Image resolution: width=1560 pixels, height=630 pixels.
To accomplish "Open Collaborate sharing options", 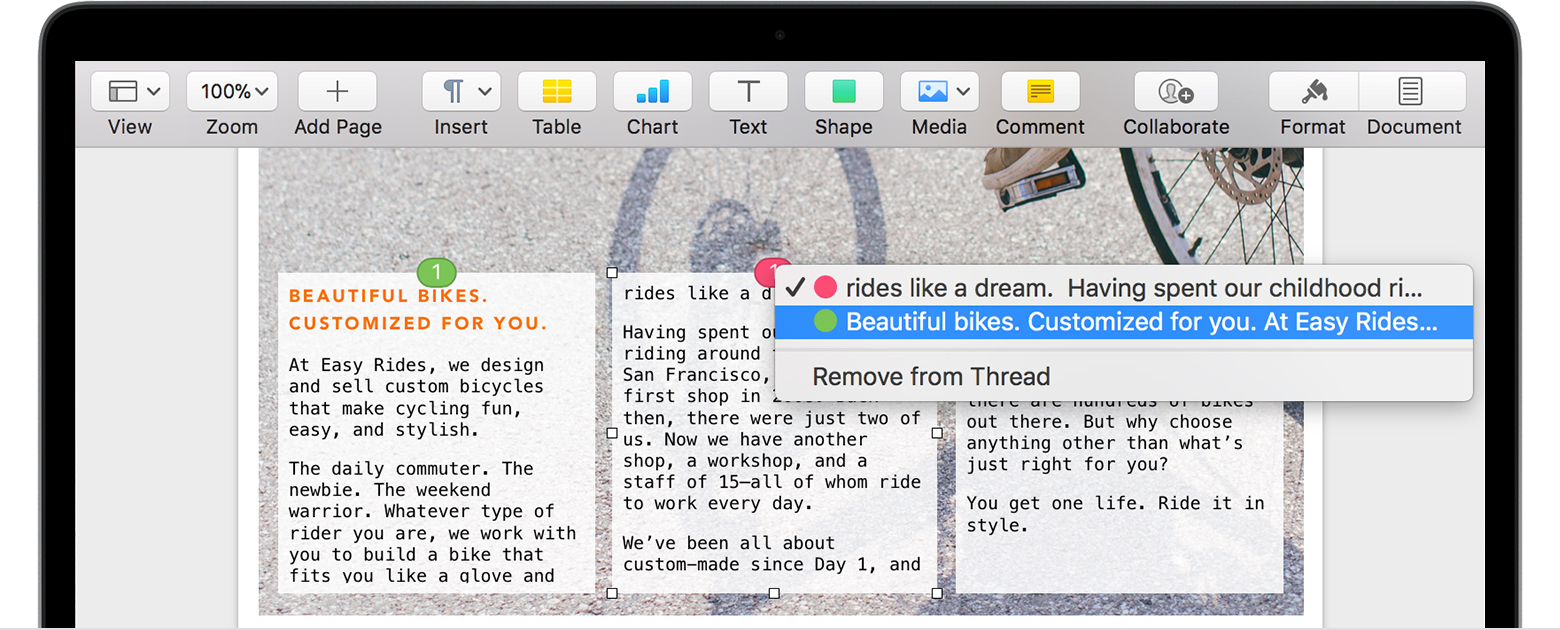I will [1175, 91].
